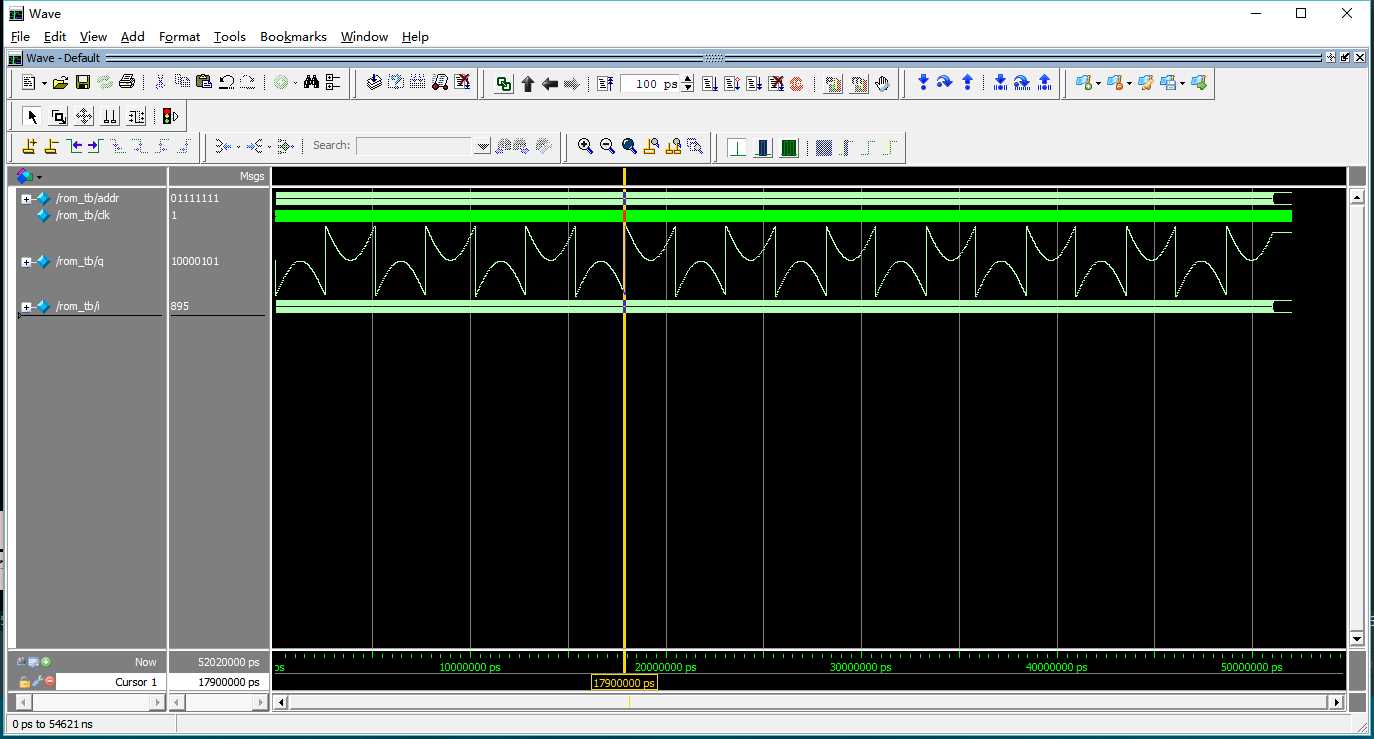Click the Restart simulation icon

pyautogui.click(x=604, y=84)
